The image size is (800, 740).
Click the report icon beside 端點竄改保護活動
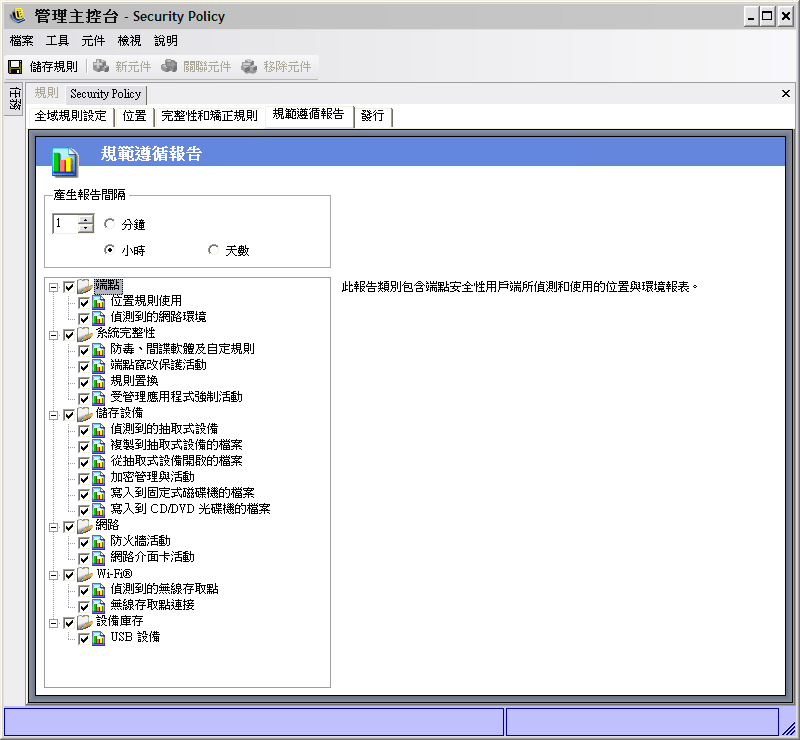99,366
